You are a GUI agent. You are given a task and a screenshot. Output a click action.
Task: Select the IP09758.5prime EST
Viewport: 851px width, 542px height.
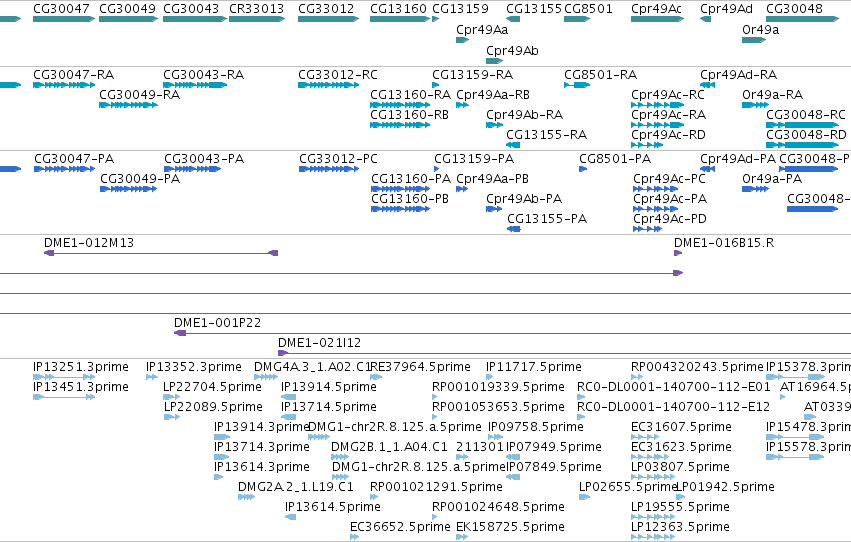(496, 437)
